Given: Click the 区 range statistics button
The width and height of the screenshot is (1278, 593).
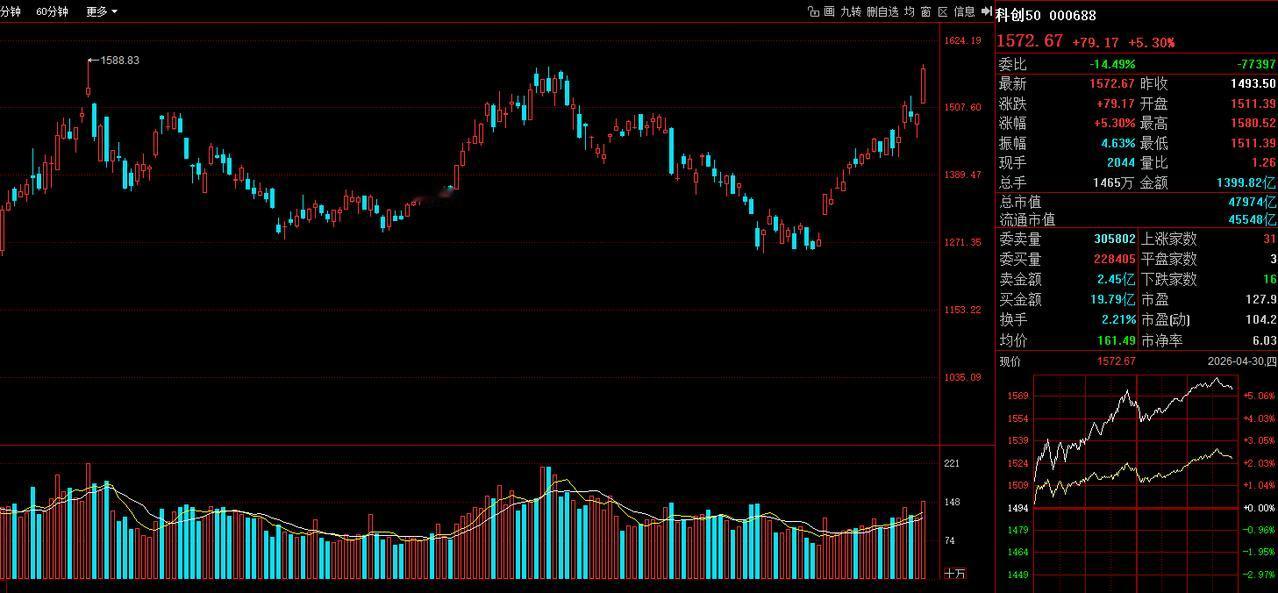Looking at the screenshot, I should tap(942, 12).
